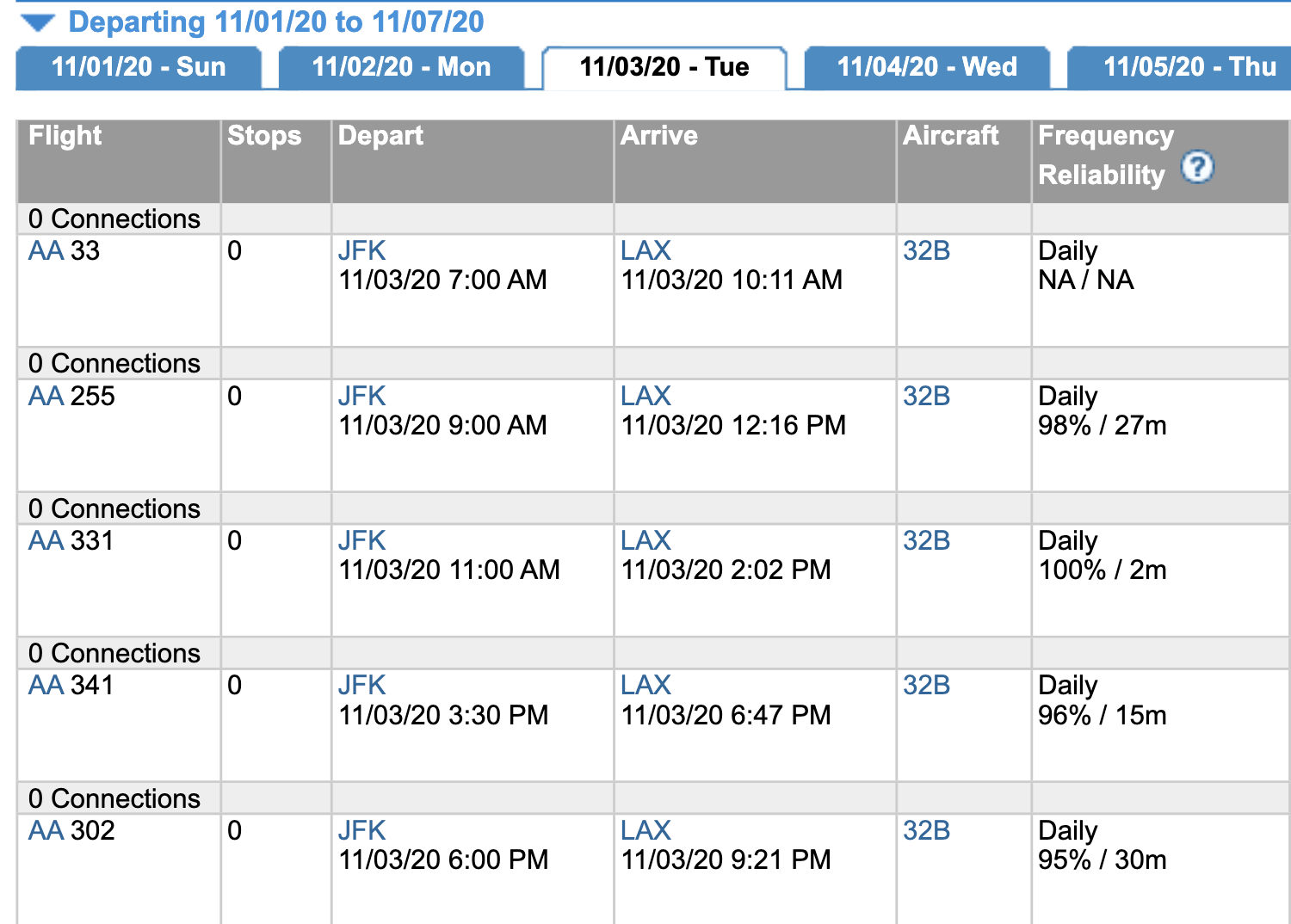Show the 11/05/20 - Thu tab

(x=1188, y=67)
